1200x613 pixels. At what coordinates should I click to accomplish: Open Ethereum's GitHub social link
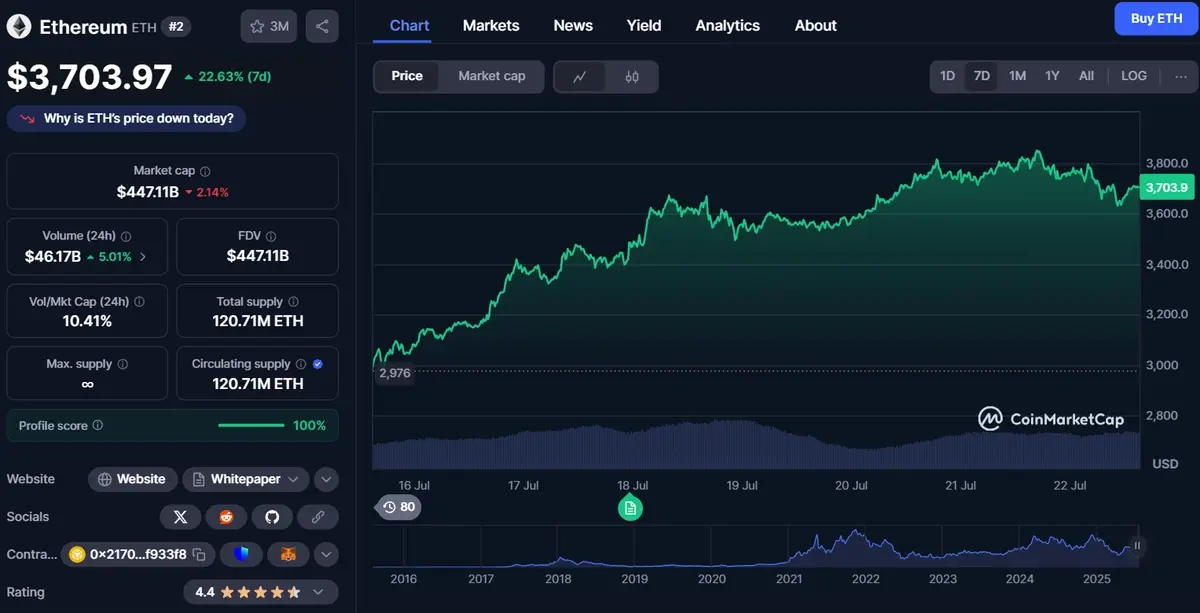[272, 517]
